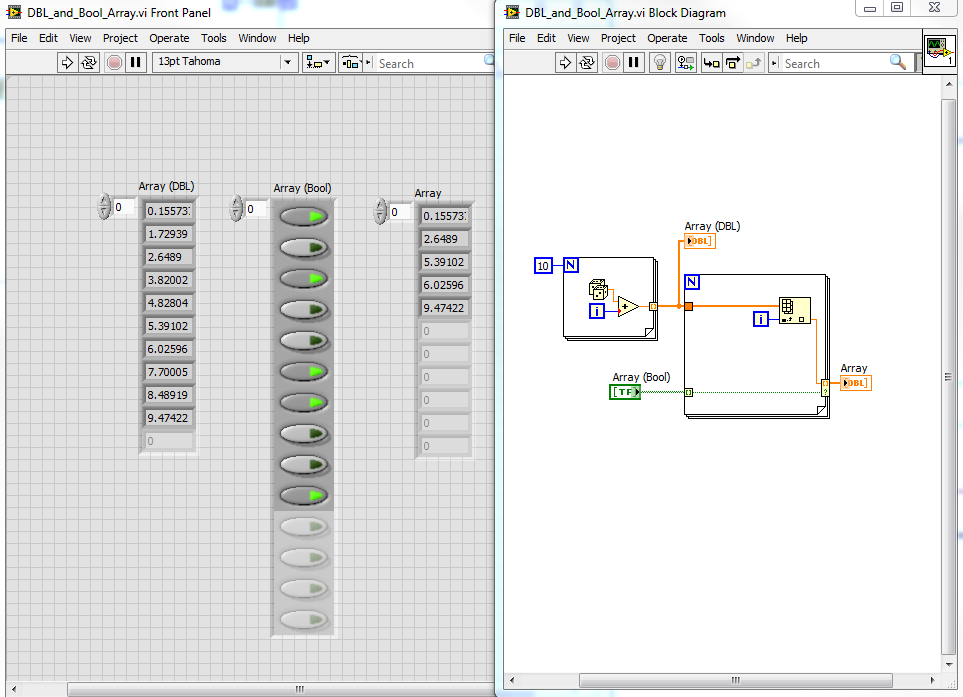Expand the Align Objects dropdown
963x697 pixels.
tap(319, 62)
